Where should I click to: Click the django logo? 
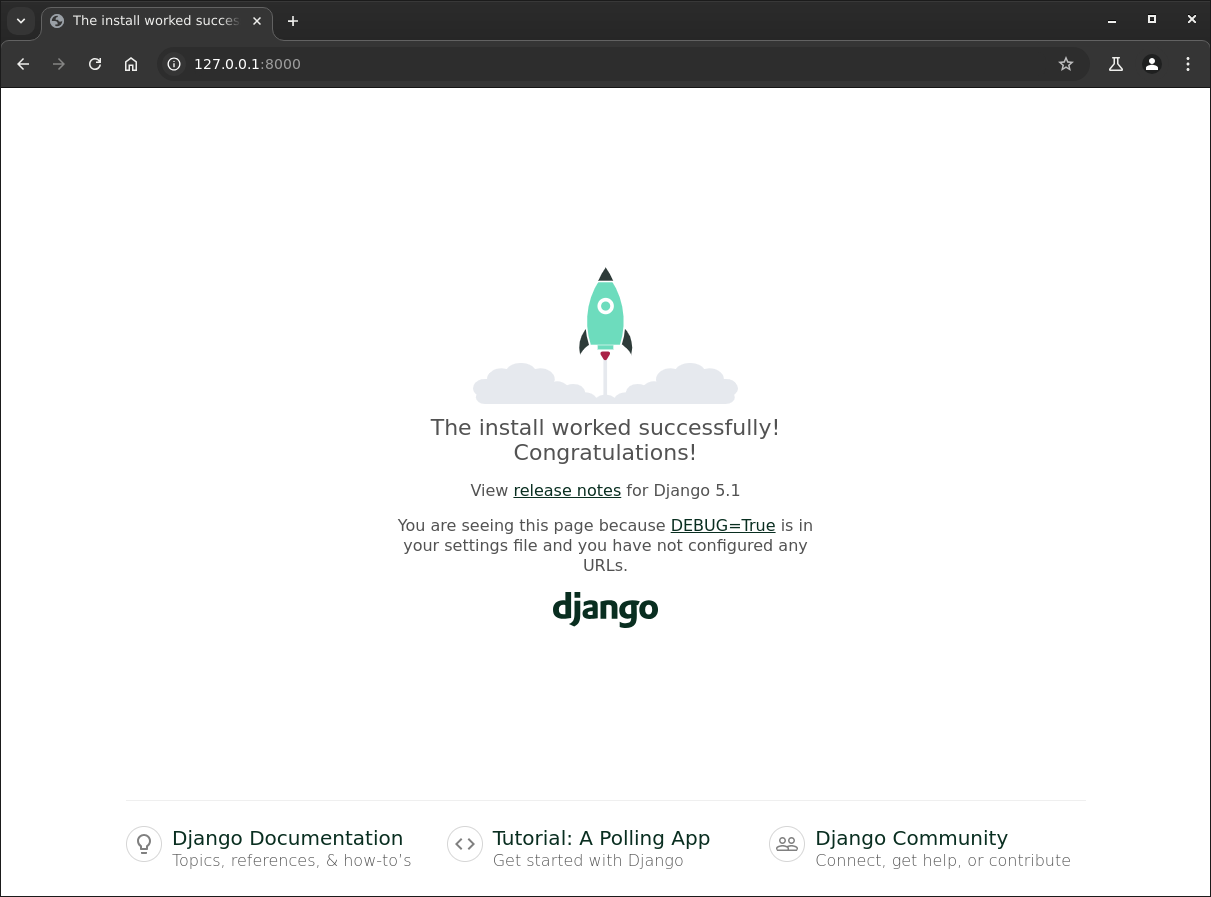click(605, 608)
